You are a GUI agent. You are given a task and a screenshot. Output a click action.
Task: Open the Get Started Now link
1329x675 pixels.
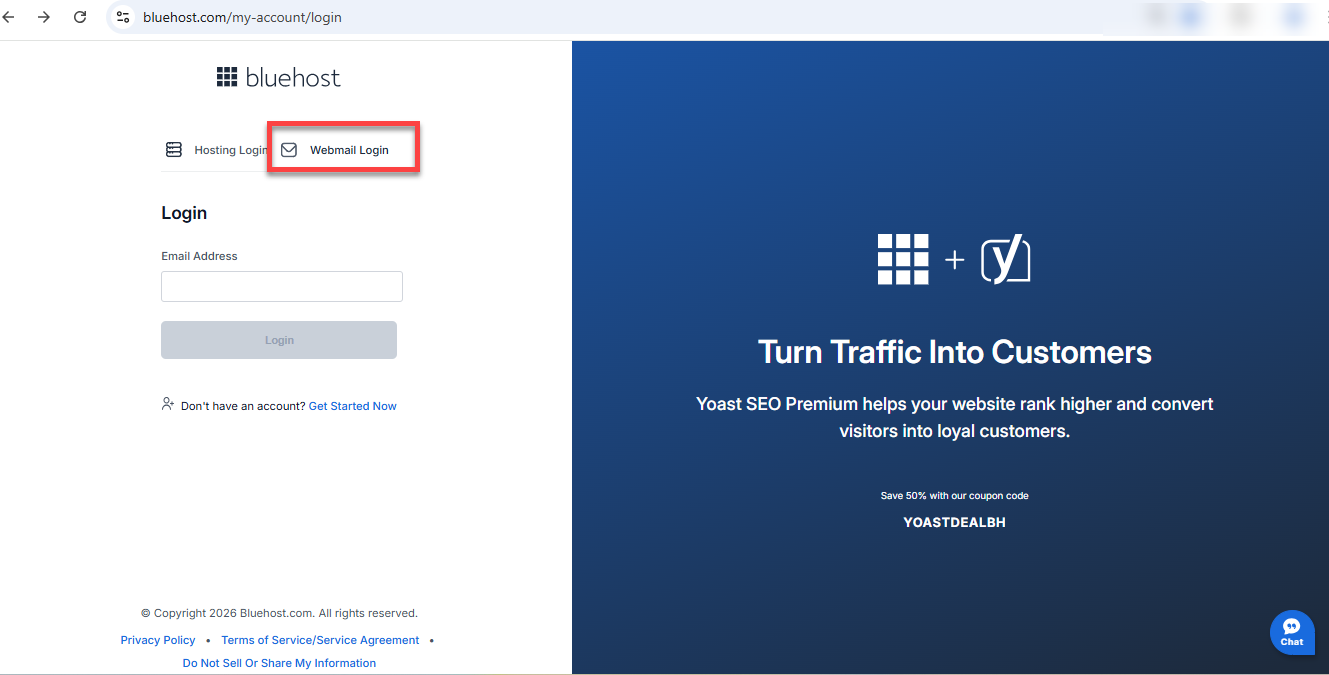tap(352, 405)
